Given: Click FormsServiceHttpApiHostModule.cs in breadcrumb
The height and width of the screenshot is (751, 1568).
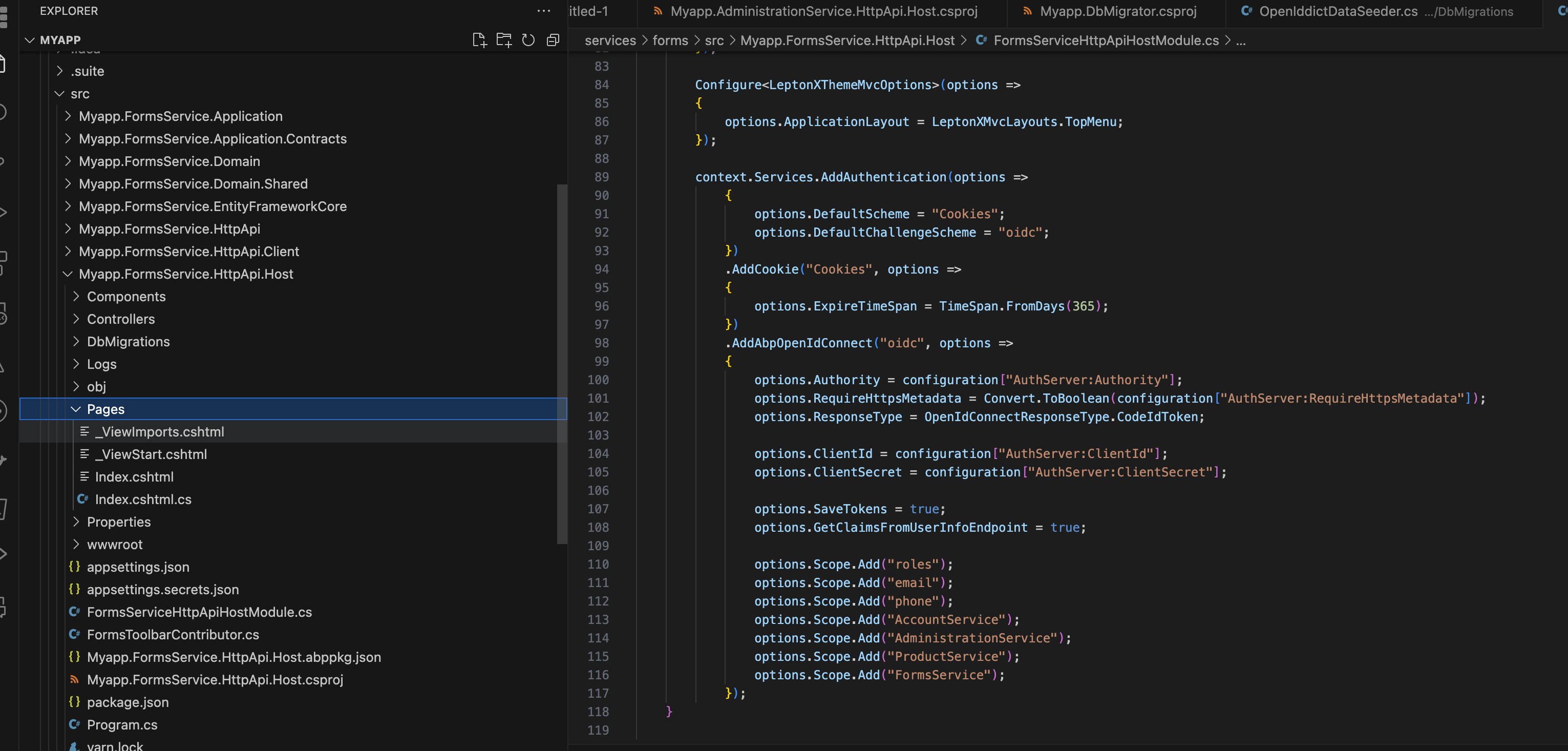Looking at the screenshot, I should pyautogui.click(x=1106, y=40).
